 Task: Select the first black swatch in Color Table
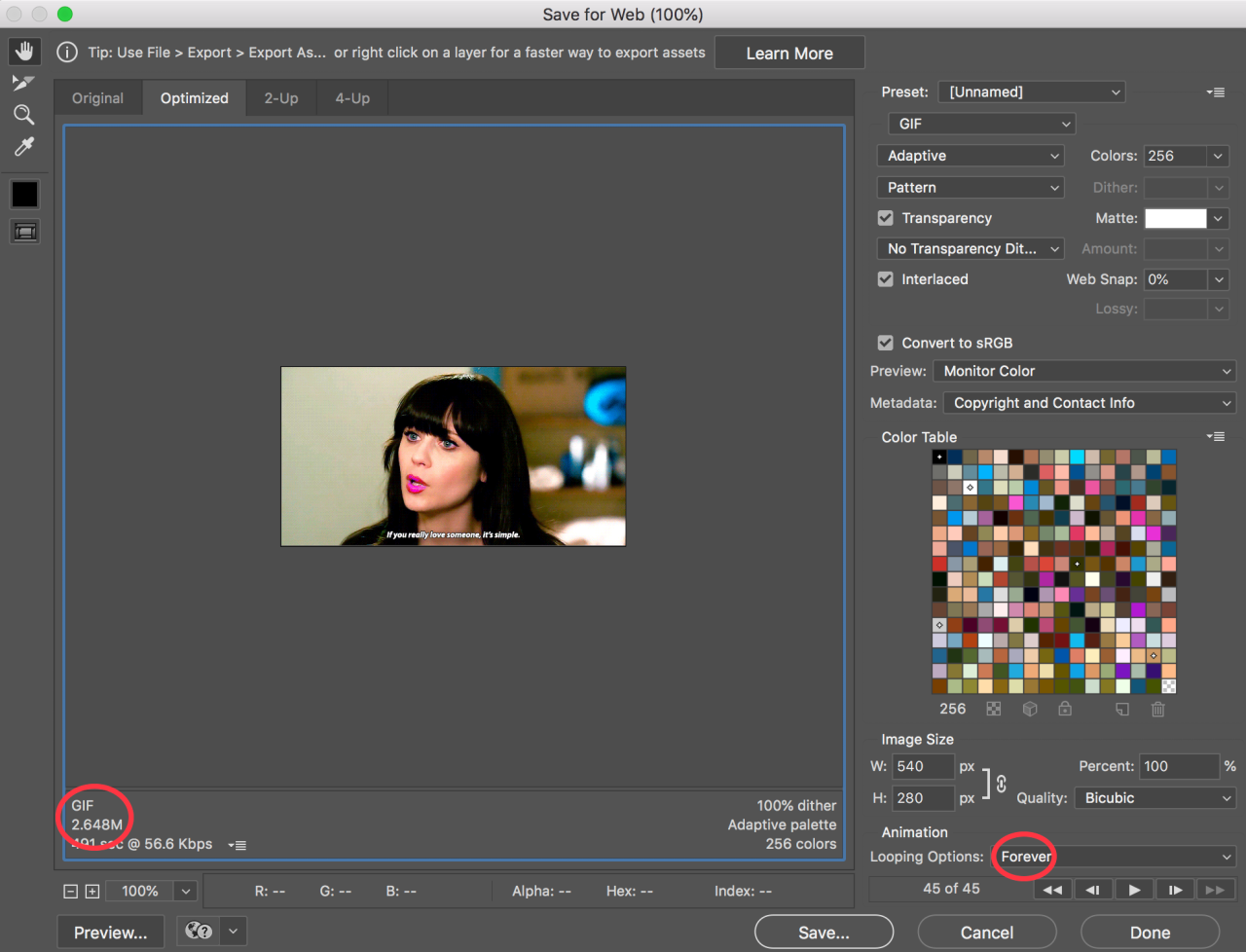(939, 457)
